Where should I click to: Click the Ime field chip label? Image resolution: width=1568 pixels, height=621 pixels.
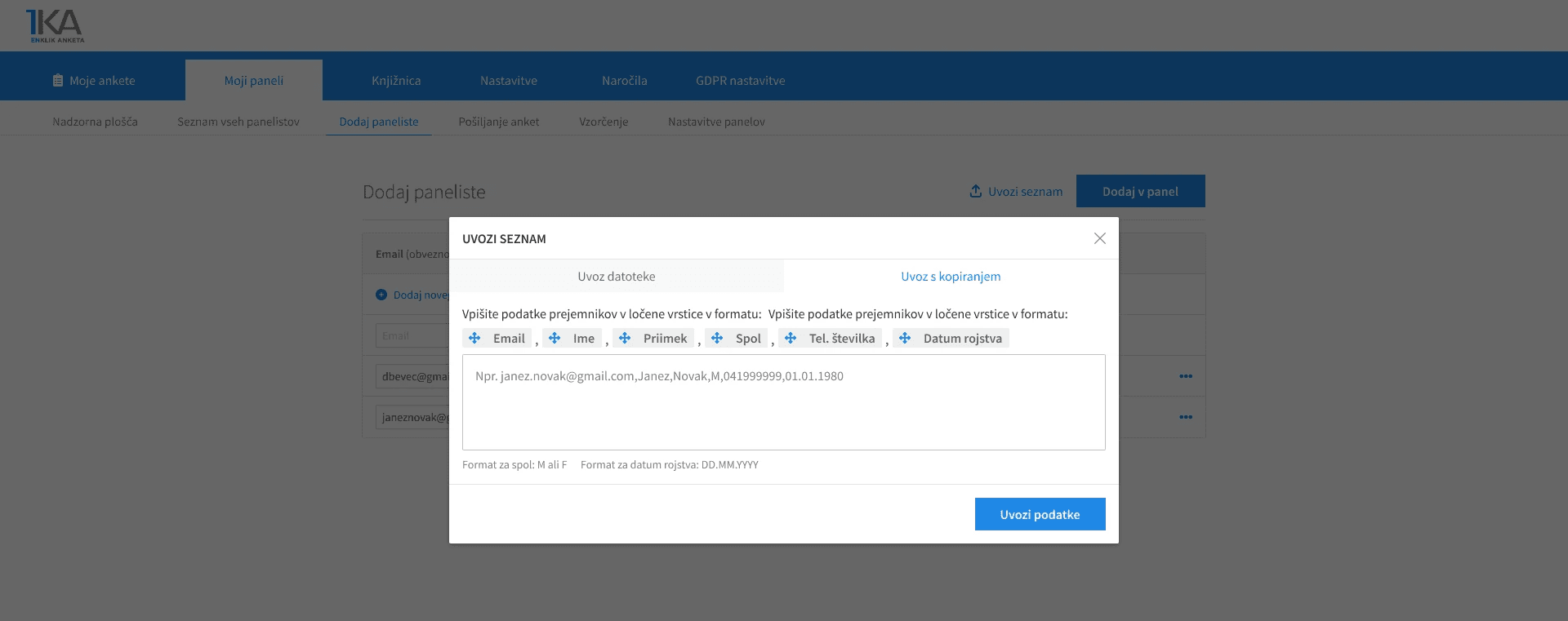(x=584, y=338)
